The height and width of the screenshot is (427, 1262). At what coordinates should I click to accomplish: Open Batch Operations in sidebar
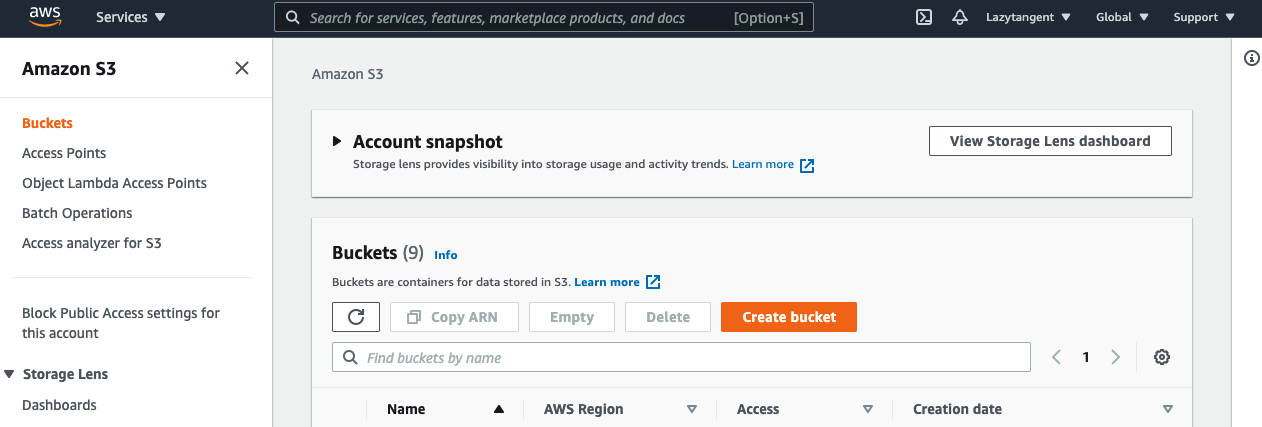pos(77,213)
